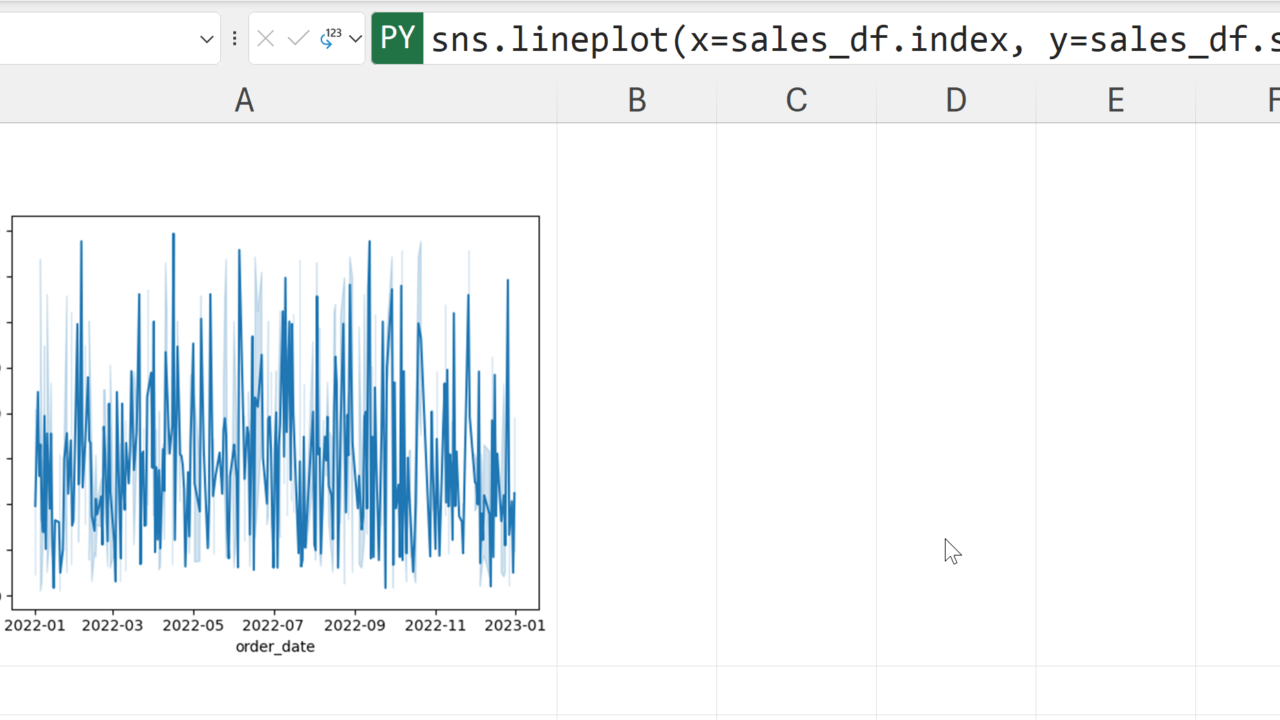Select column C header

click(796, 100)
